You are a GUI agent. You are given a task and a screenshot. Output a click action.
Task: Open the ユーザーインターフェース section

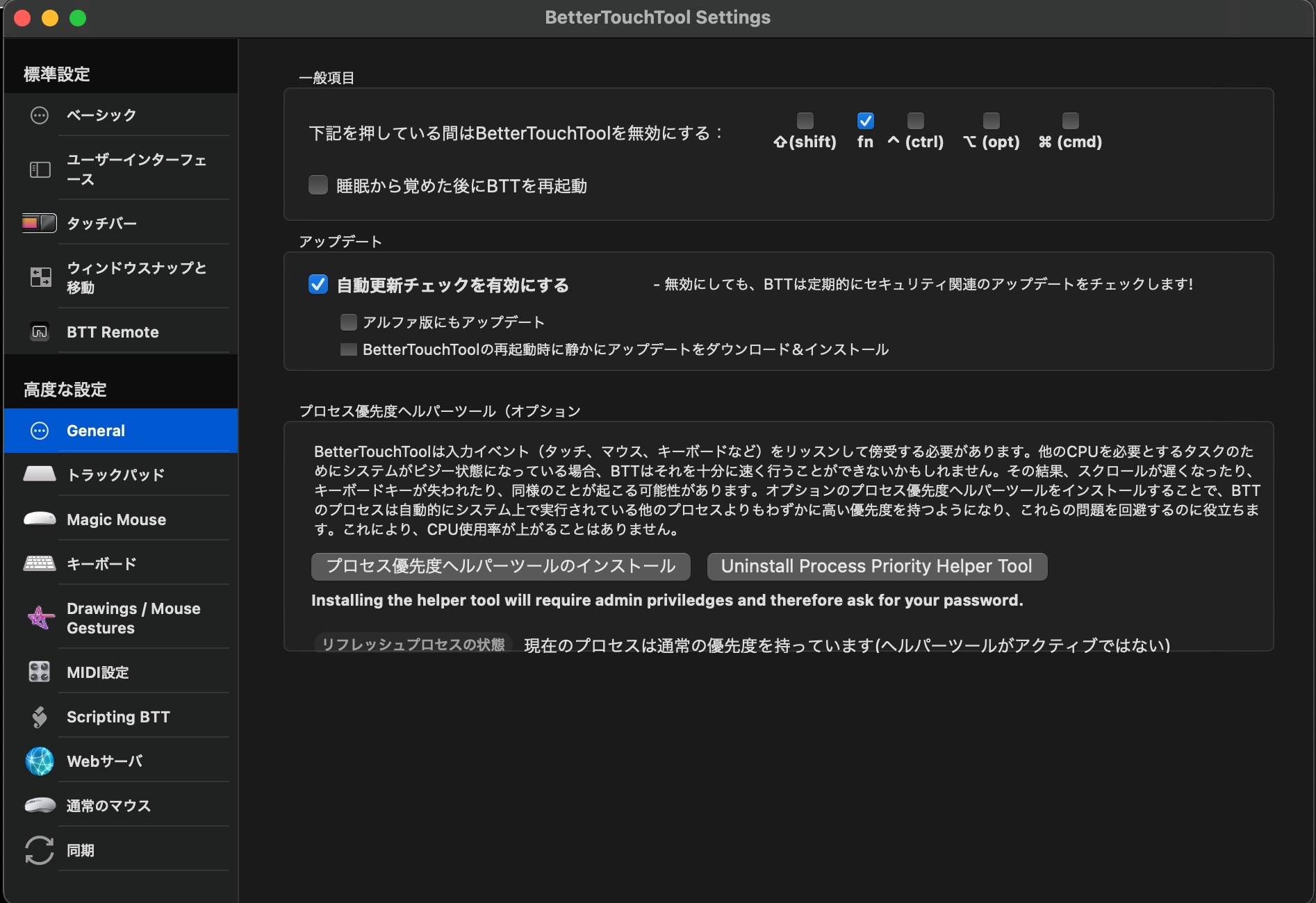click(x=121, y=169)
